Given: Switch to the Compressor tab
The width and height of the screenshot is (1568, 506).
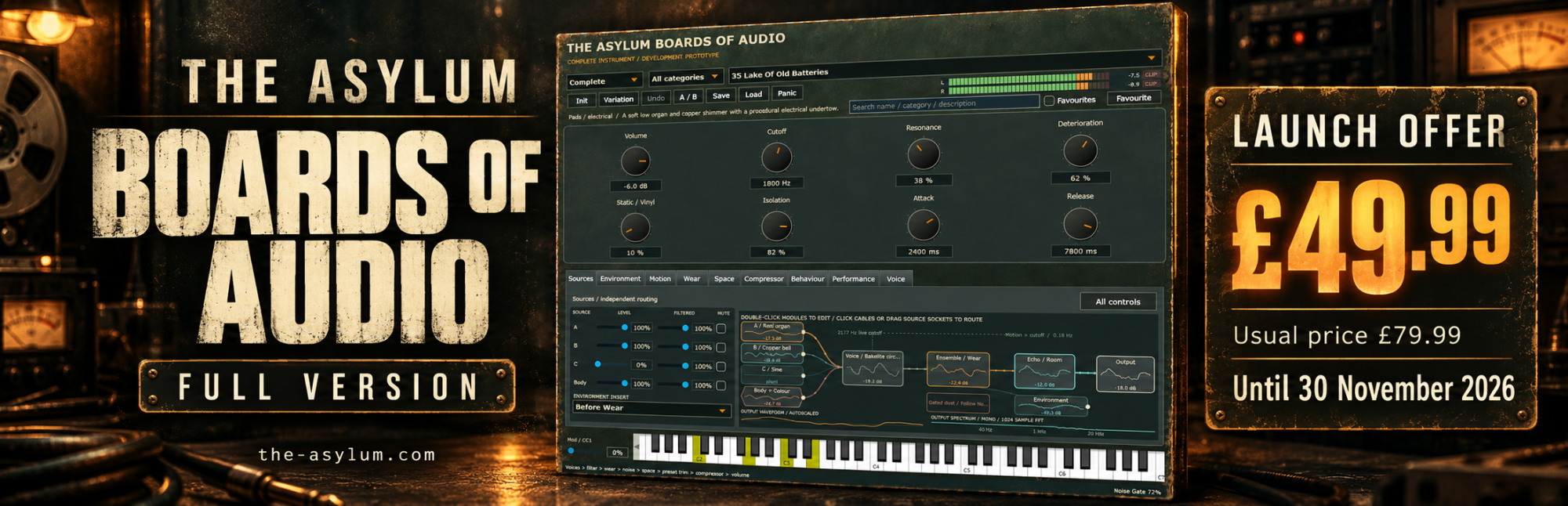Looking at the screenshot, I should point(764,279).
